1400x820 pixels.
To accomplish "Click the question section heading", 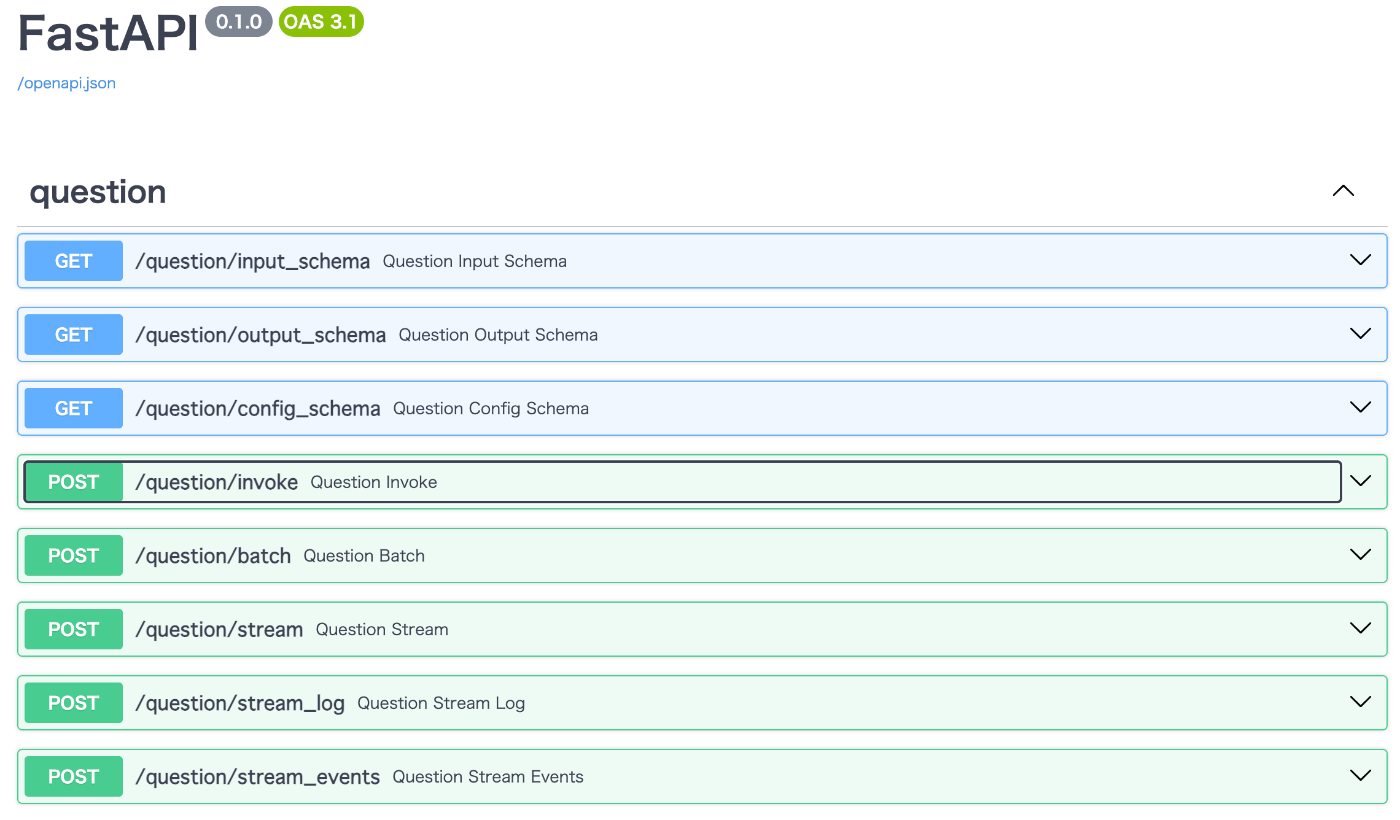I will [98, 191].
